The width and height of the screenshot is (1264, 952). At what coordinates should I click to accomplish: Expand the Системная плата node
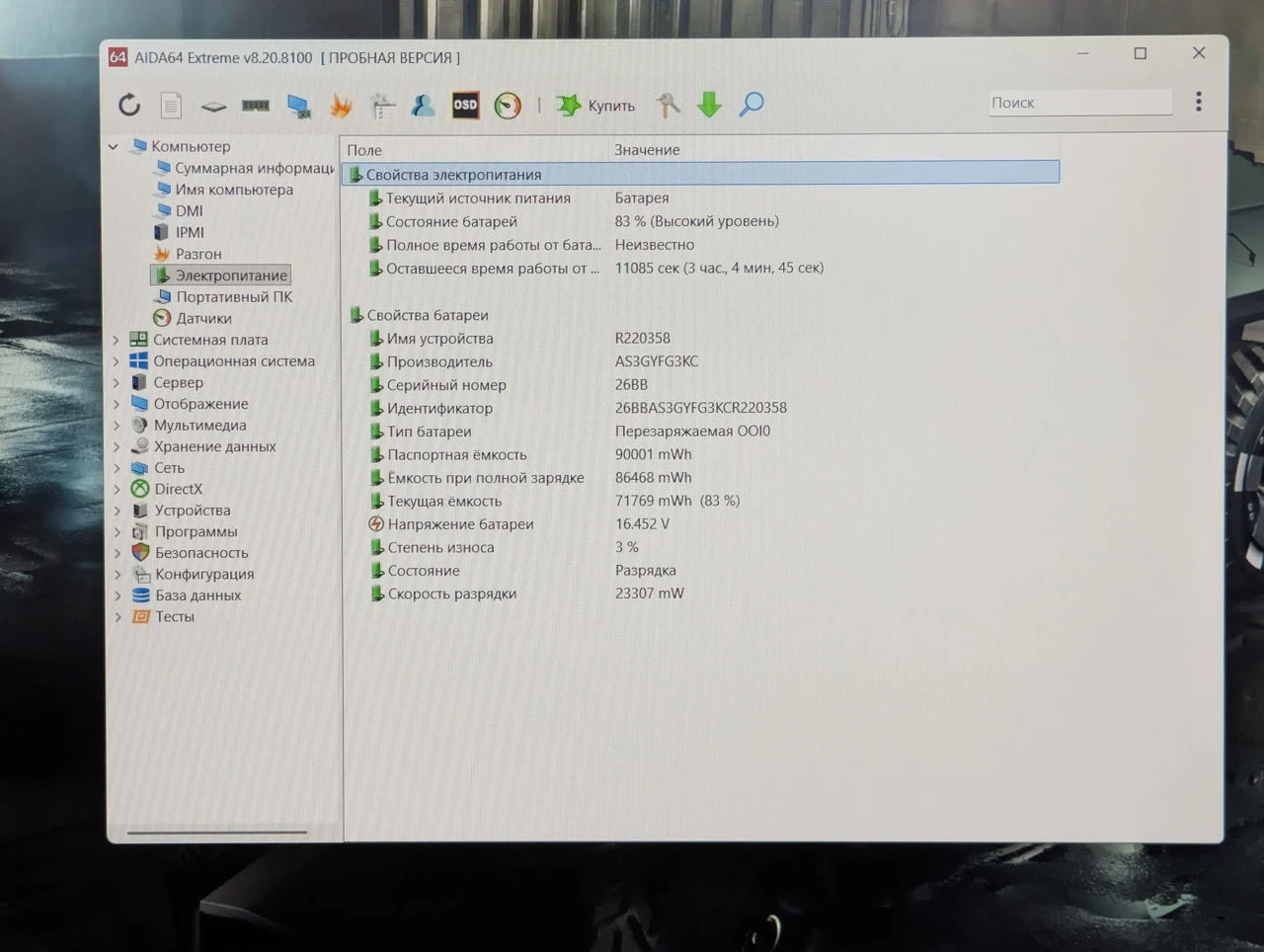click(117, 340)
